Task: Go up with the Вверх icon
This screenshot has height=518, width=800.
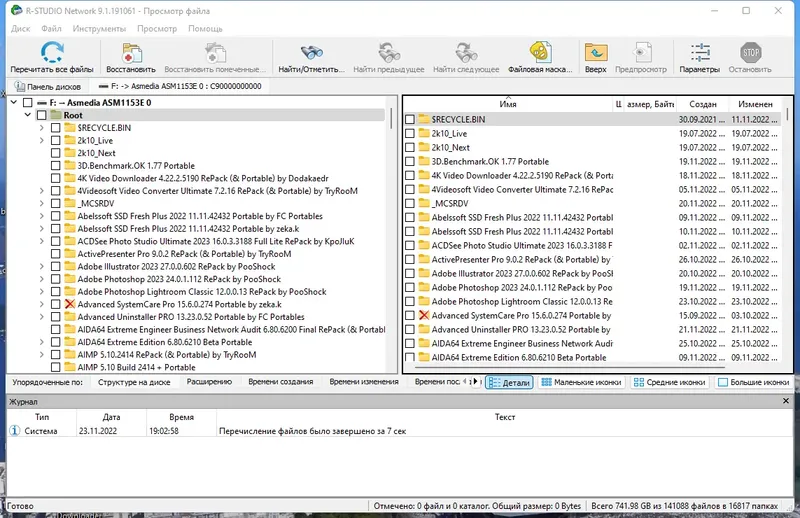Action: pyautogui.click(x=596, y=52)
